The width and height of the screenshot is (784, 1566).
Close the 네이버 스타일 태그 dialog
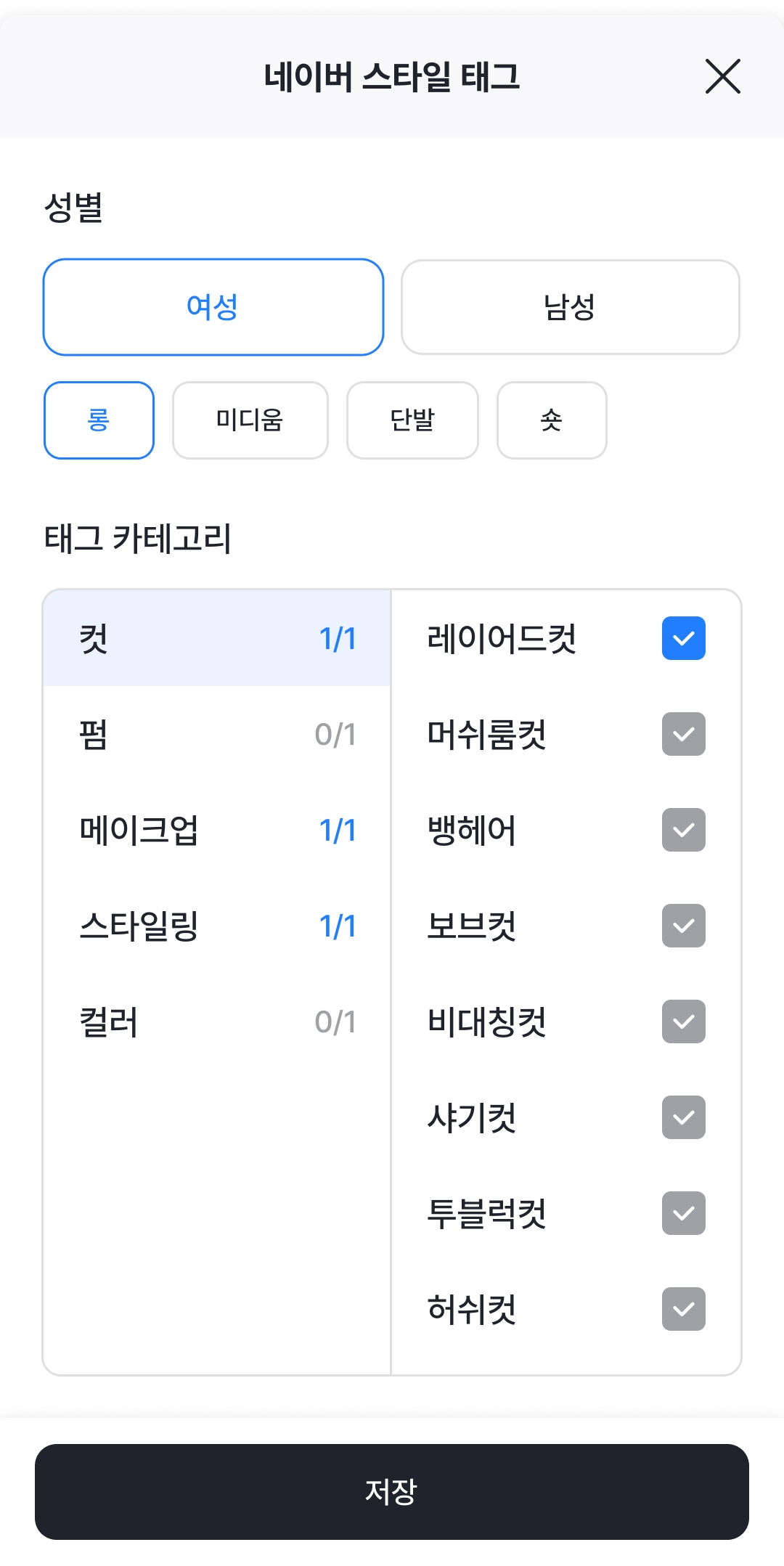tap(722, 76)
